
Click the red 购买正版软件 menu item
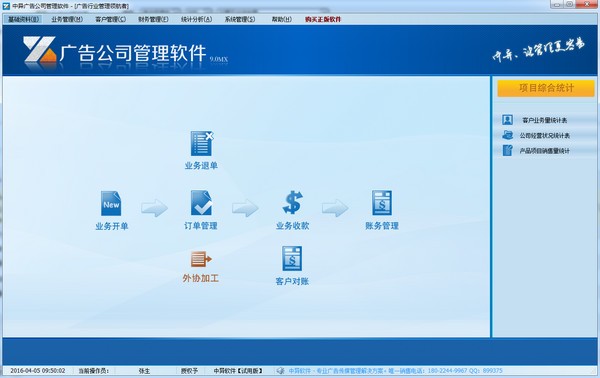point(323,19)
